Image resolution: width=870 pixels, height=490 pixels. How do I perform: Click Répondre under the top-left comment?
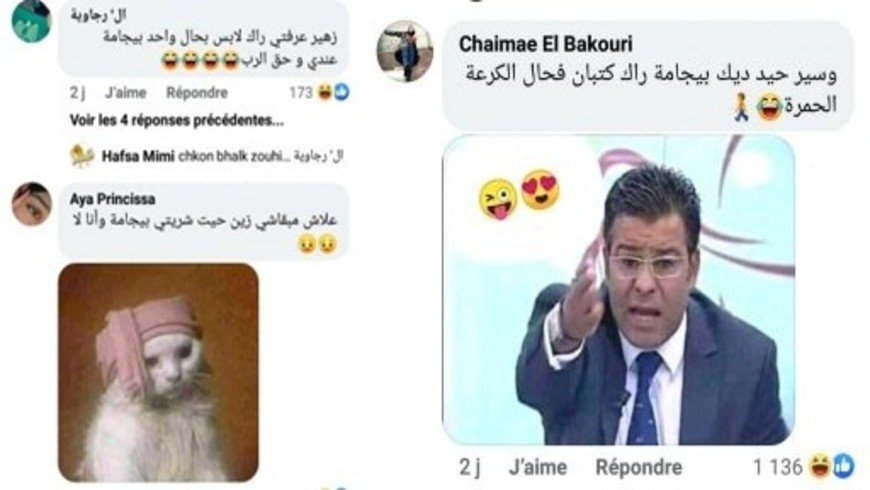[x=197, y=93]
